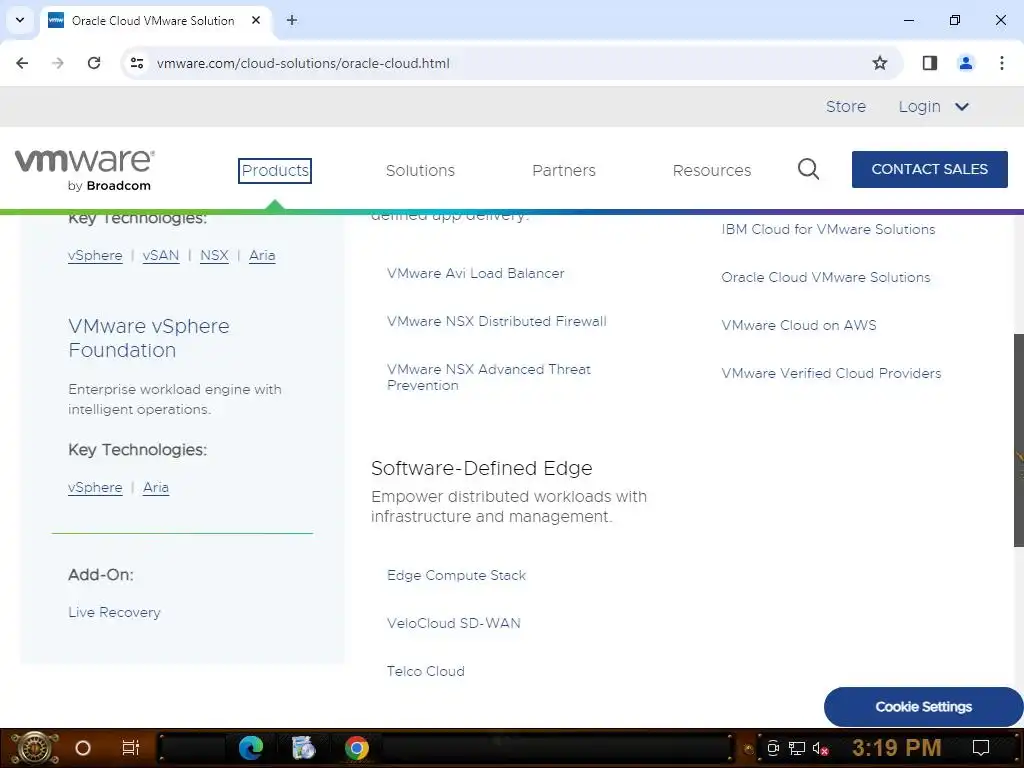The width and height of the screenshot is (1024, 768).
Task: Open the Partners menu
Action: 564,170
